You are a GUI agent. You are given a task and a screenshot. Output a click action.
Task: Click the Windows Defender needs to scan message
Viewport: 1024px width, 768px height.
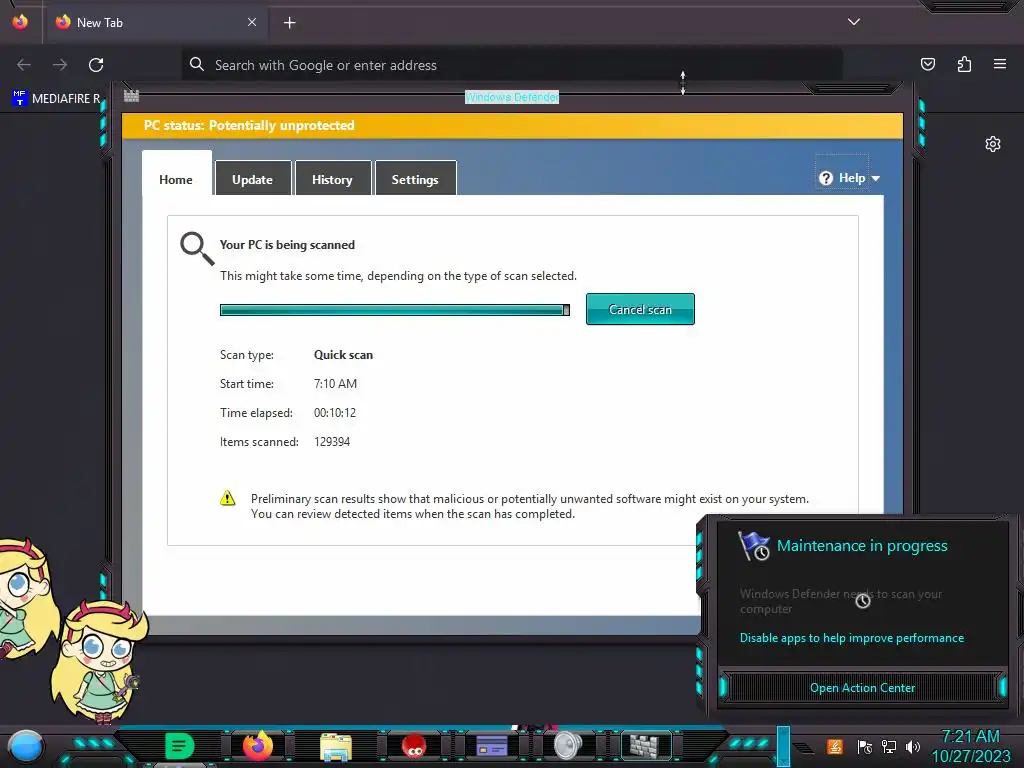(840, 601)
